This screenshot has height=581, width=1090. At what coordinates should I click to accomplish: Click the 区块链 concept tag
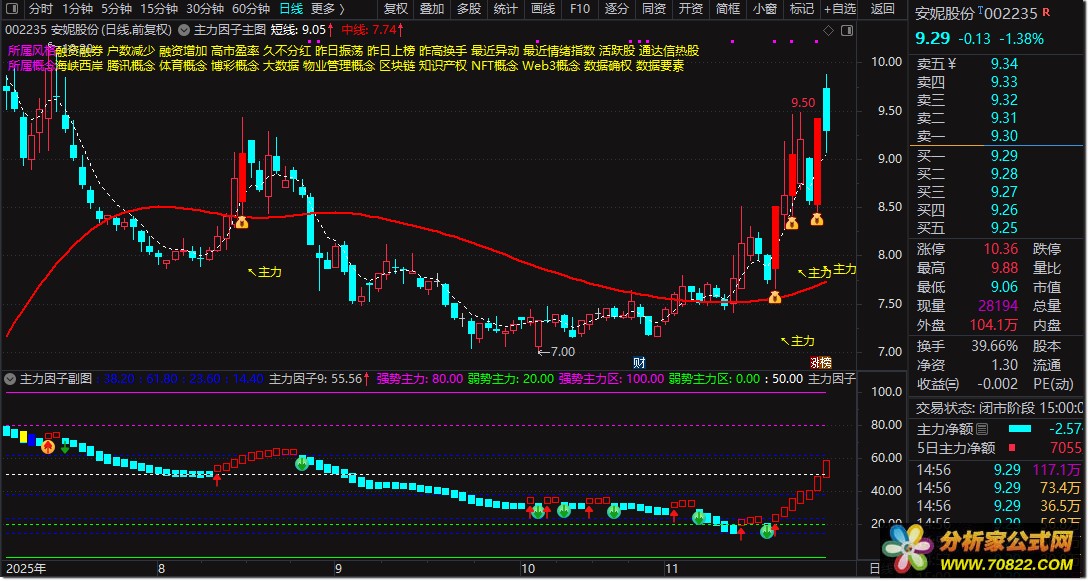pos(397,66)
